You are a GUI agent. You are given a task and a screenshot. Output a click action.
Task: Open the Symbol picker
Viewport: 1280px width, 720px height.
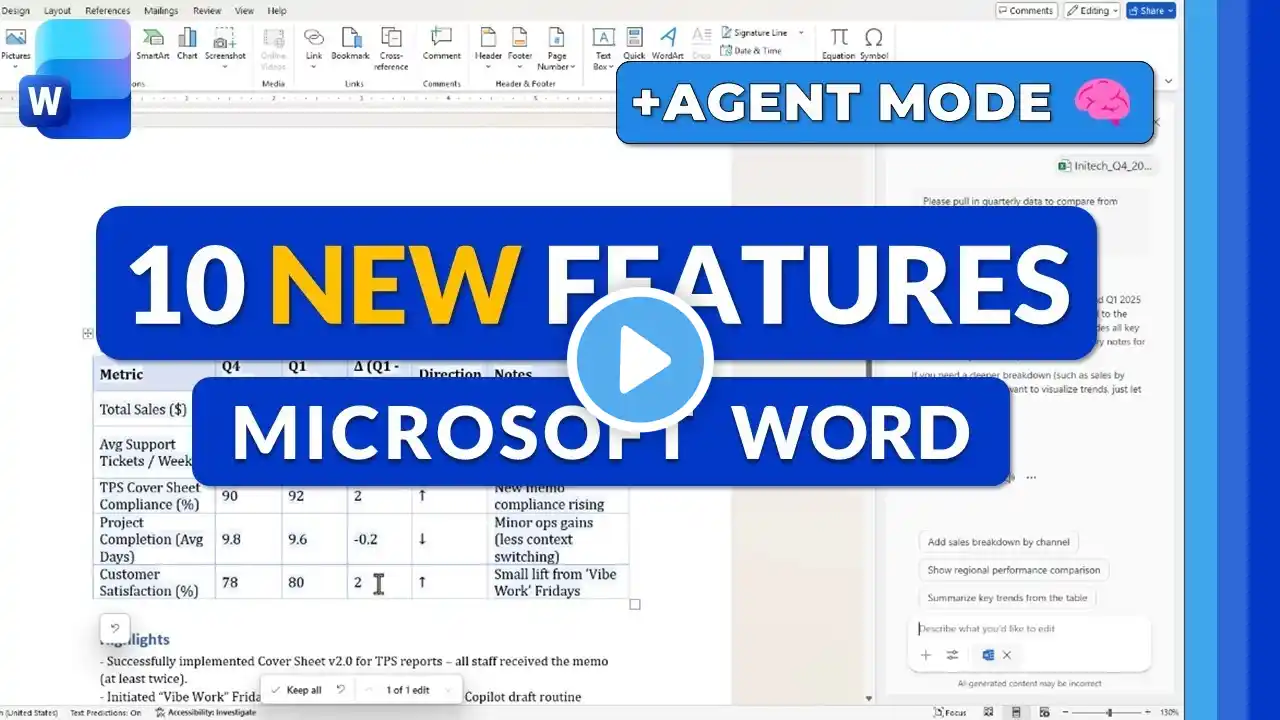click(x=874, y=43)
